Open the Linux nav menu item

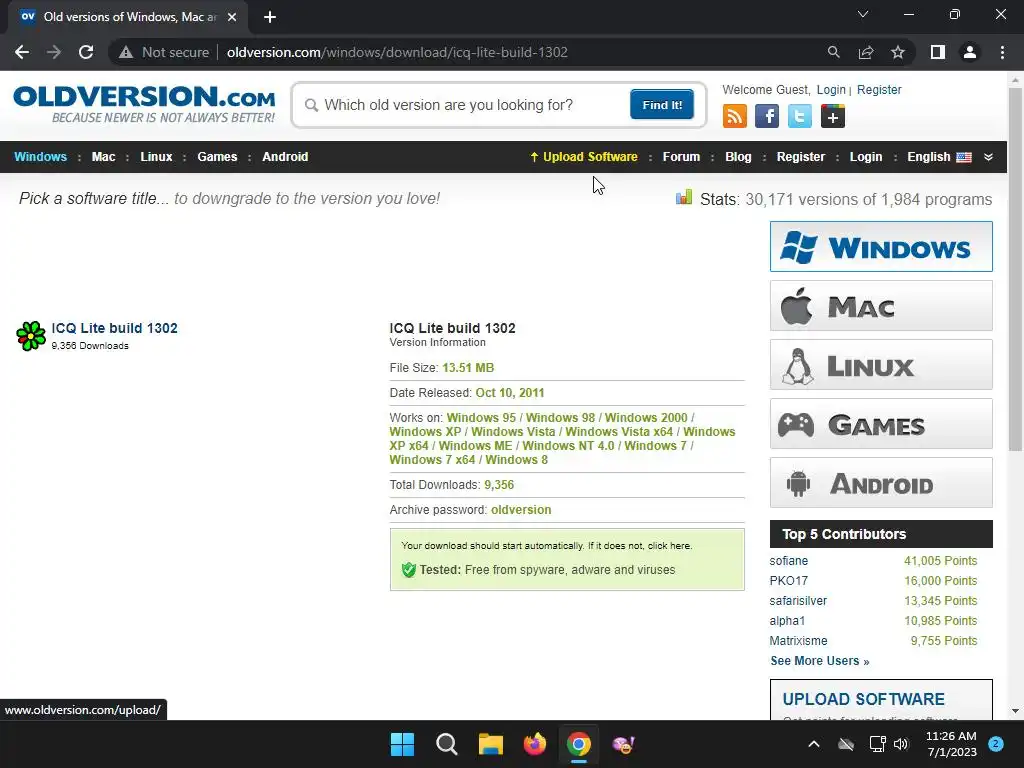[156, 157]
